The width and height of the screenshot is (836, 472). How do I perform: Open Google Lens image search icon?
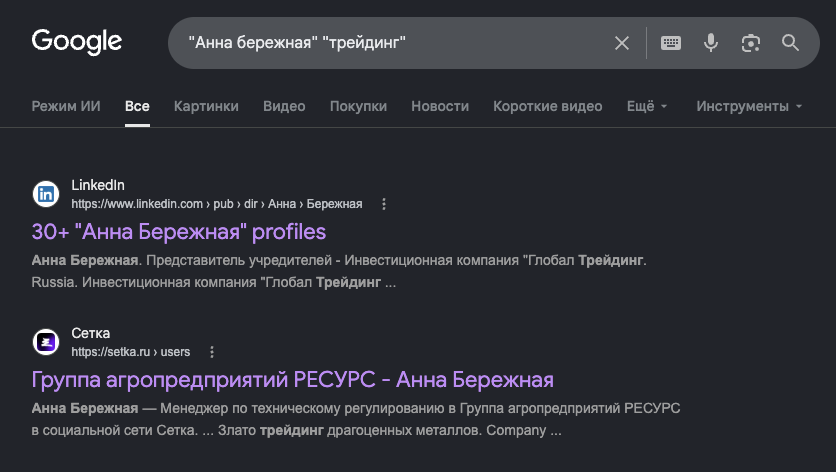pos(751,43)
